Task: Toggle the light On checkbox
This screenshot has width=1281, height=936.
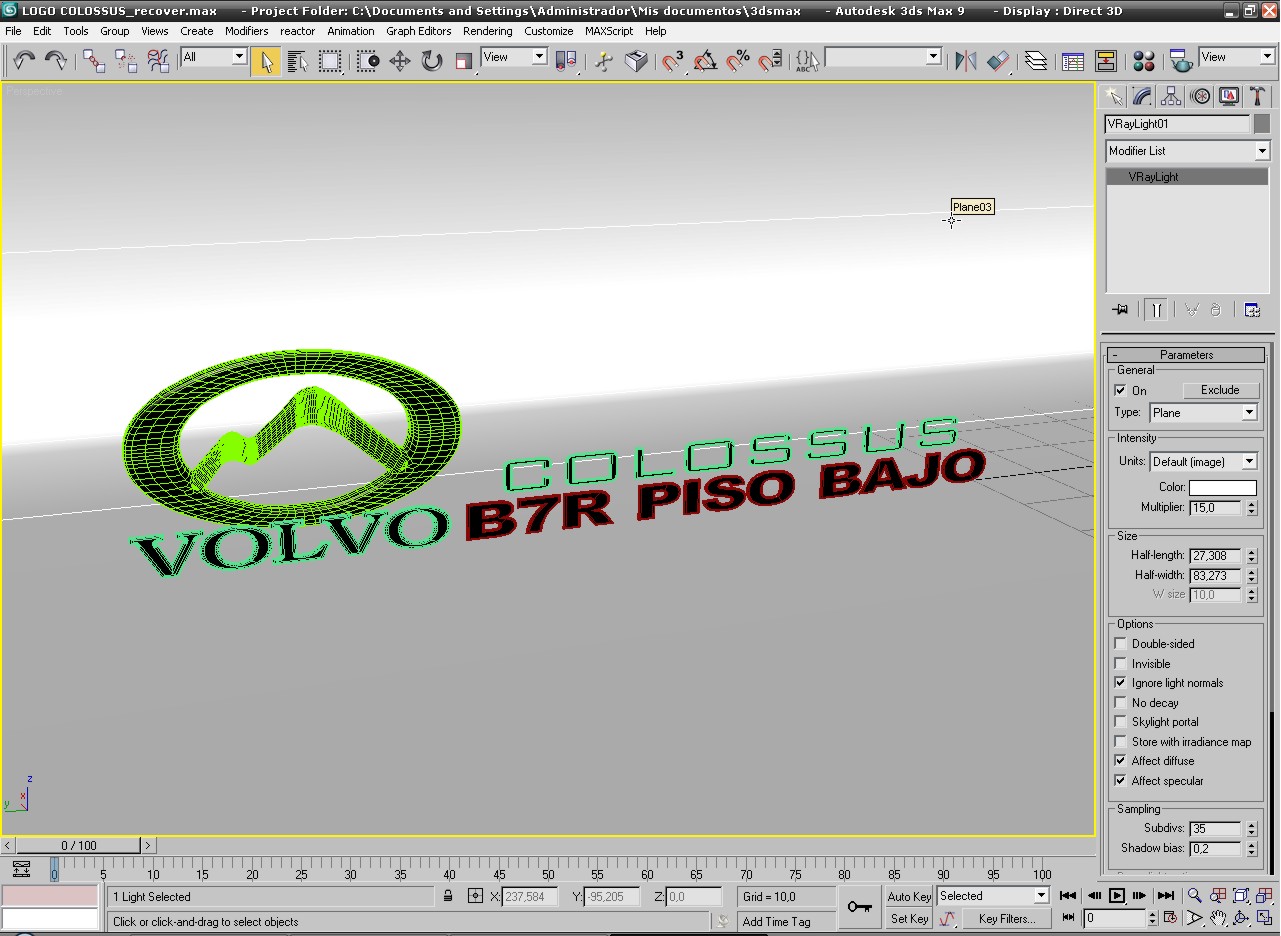Action: pyautogui.click(x=1120, y=391)
